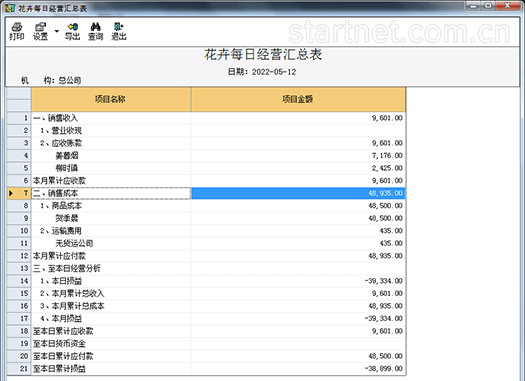Minimize the 花卉每日经营汇总表 window
The height and width of the screenshot is (381, 525).
pyautogui.click(x=473, y=6)
